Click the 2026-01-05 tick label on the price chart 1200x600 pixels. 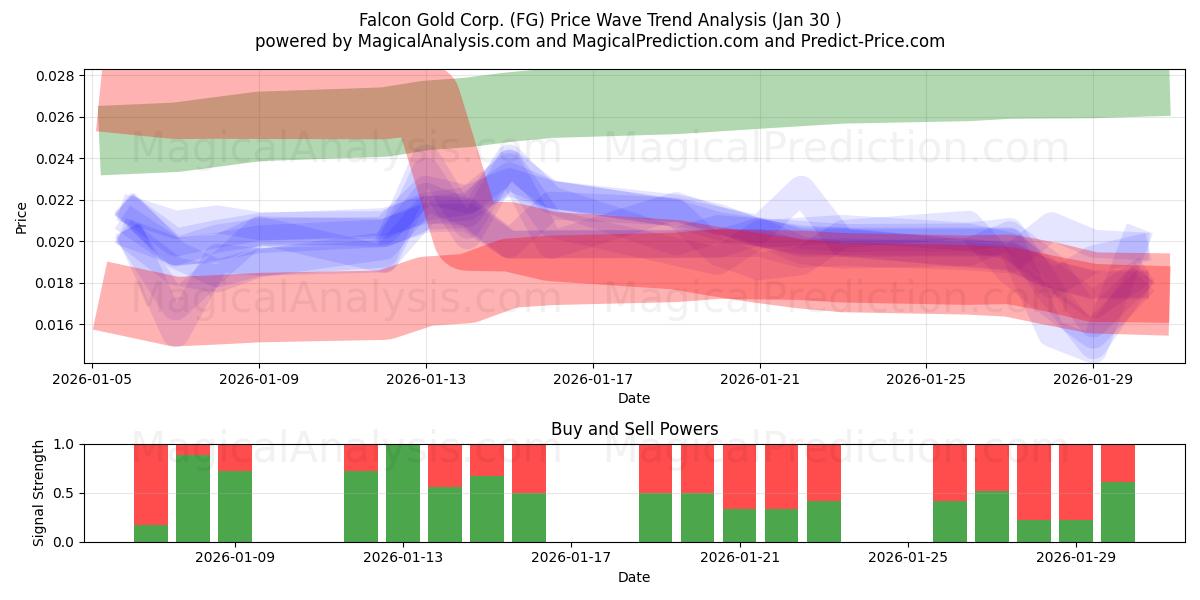(x=94, y=380)
